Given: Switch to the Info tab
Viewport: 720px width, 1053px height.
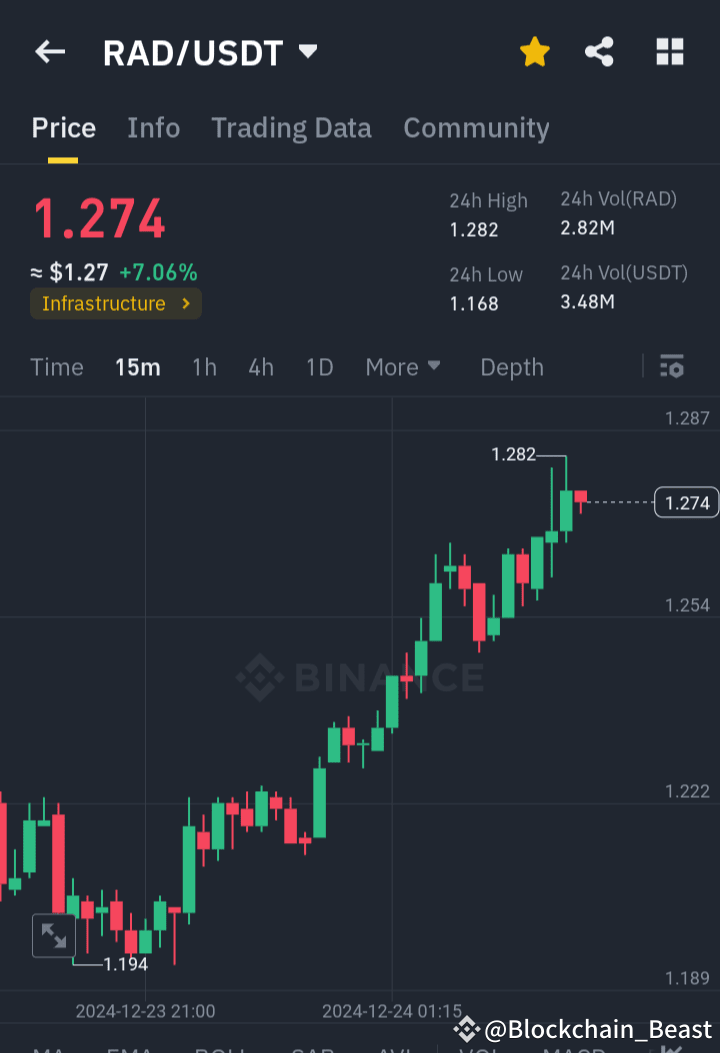Looking at the screenshot, I should (153, 128).
